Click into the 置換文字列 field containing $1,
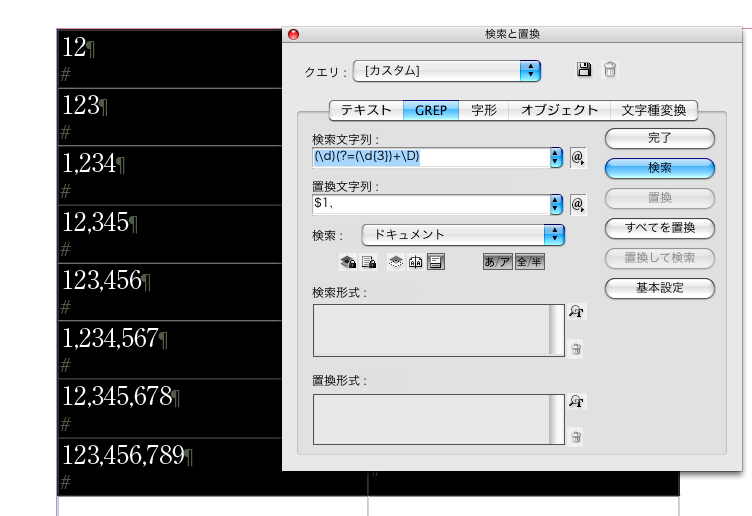This screenshot has width=752, height=516. pos(431,205)
